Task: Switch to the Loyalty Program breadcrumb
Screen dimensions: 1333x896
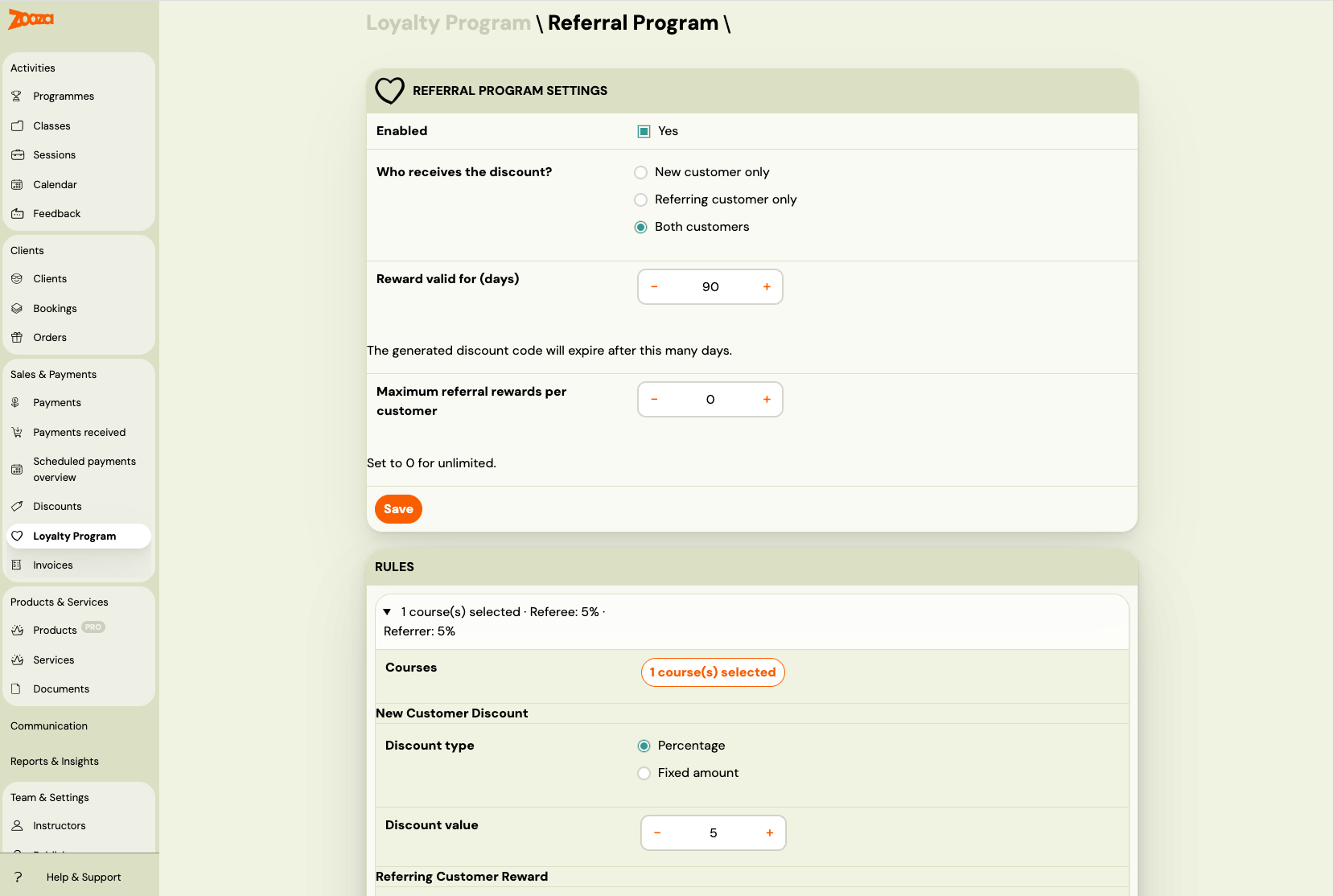Action: tap(448, 23)
